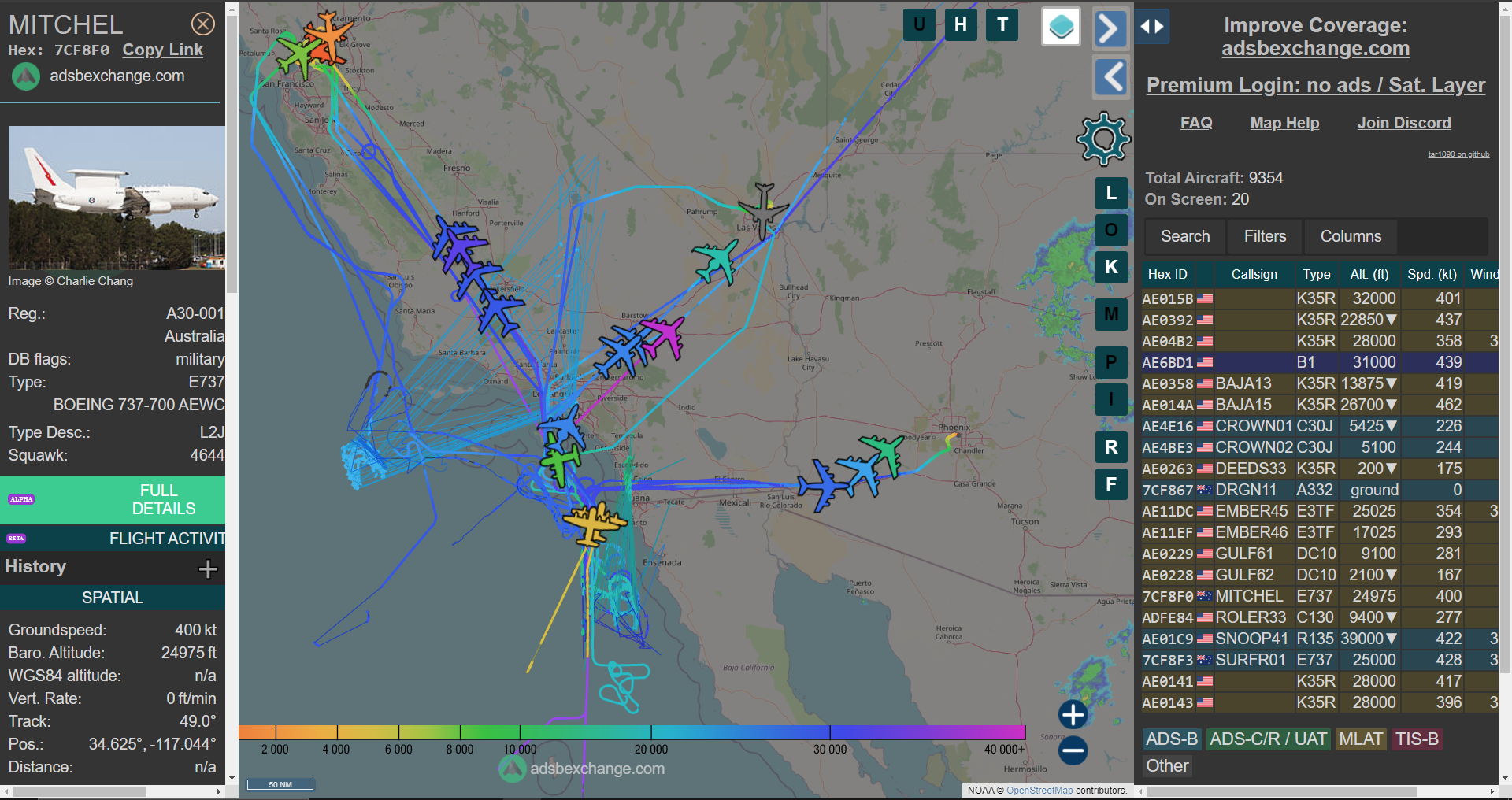This screenshot has height=800, width=1512.
Task: Toggle the T map button
Action: tap(1002, 24)
